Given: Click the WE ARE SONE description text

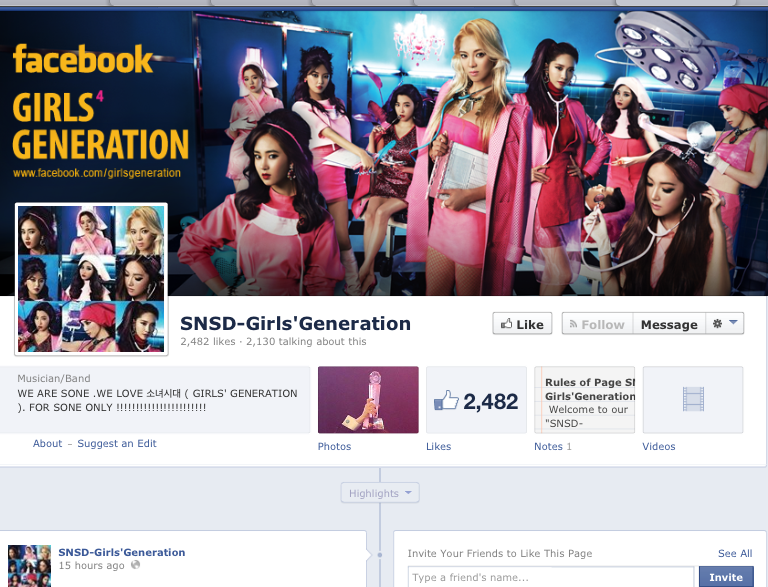Looking at the screenshot, I should 157,400.
